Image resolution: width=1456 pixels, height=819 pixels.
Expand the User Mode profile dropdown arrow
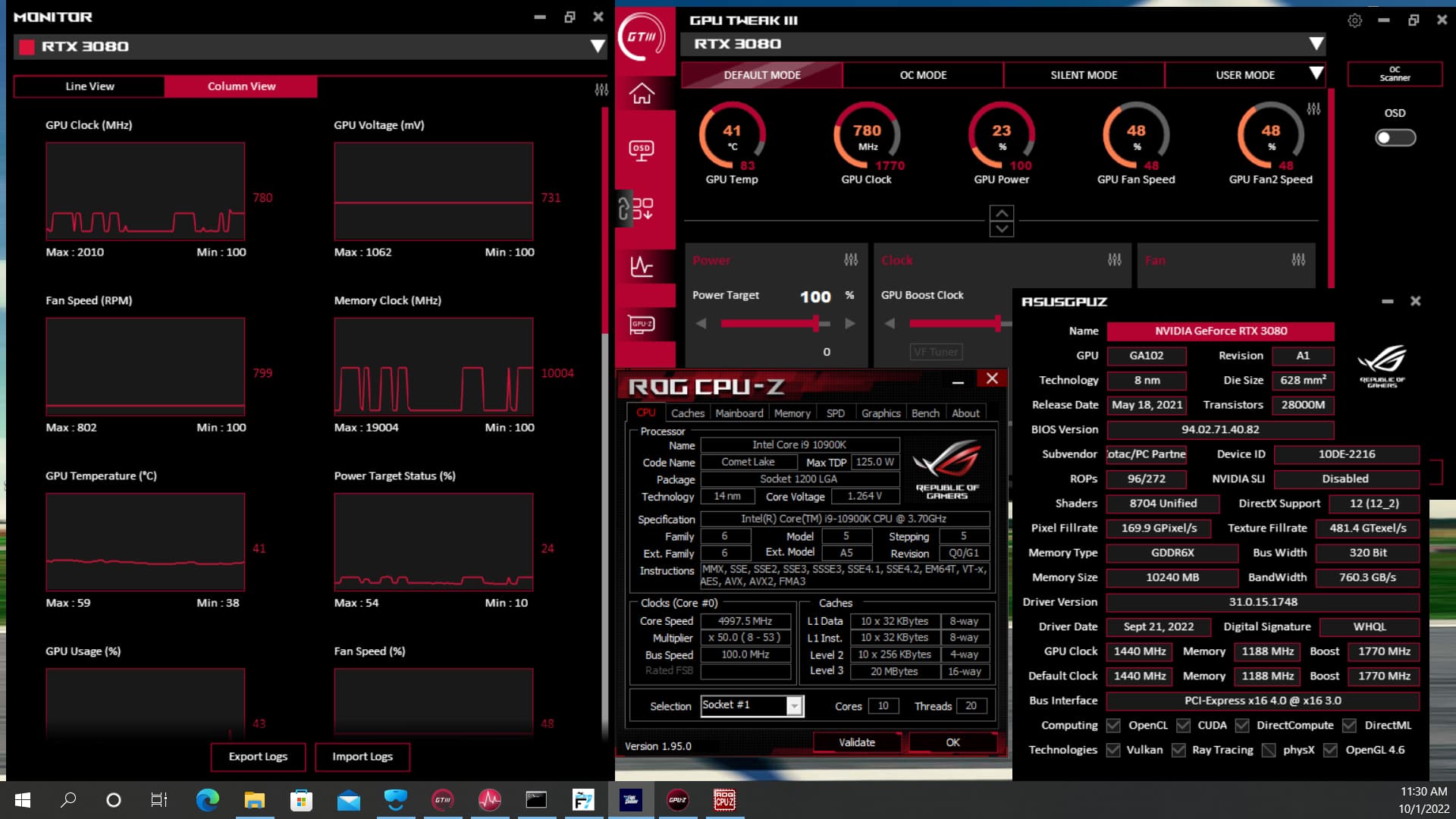[1316, 74]
